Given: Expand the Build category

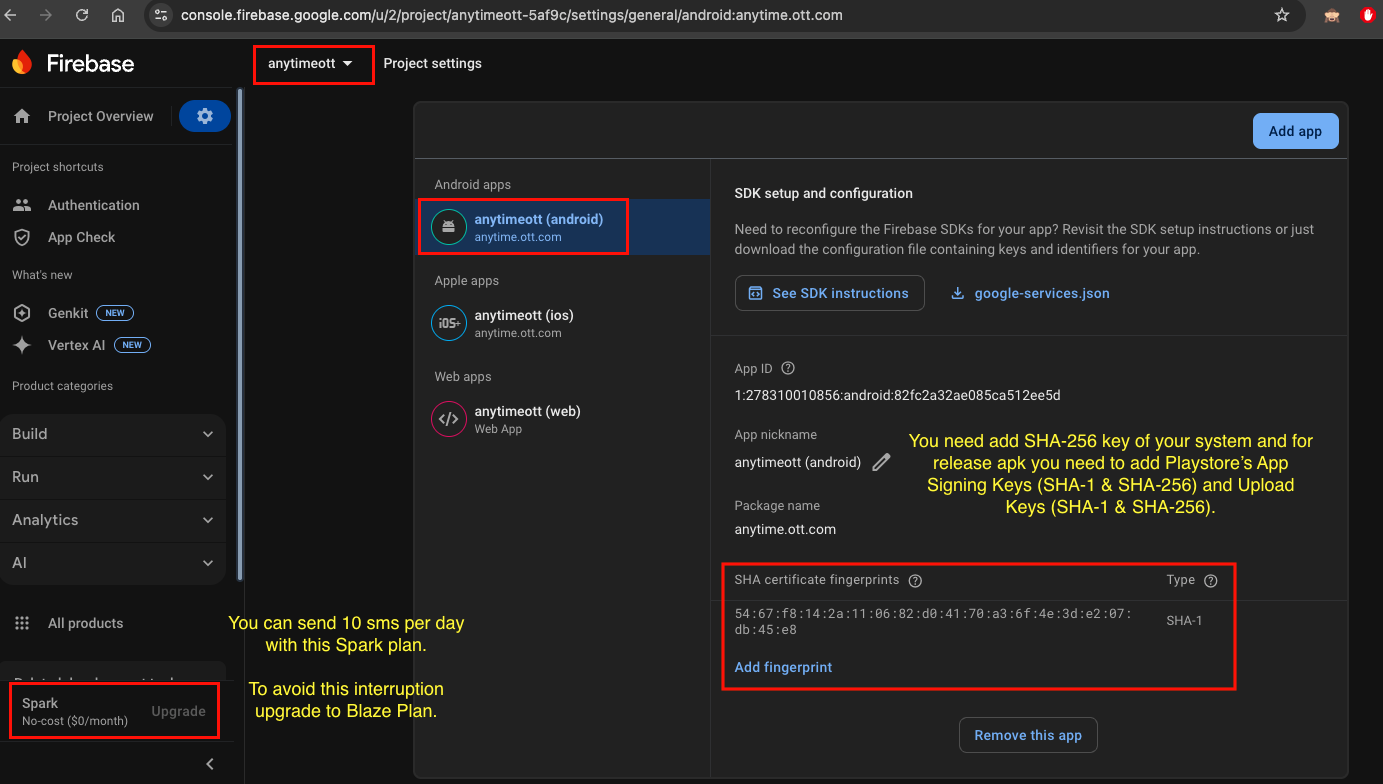Looking at the screenshot, I should [x=113, y=434].
